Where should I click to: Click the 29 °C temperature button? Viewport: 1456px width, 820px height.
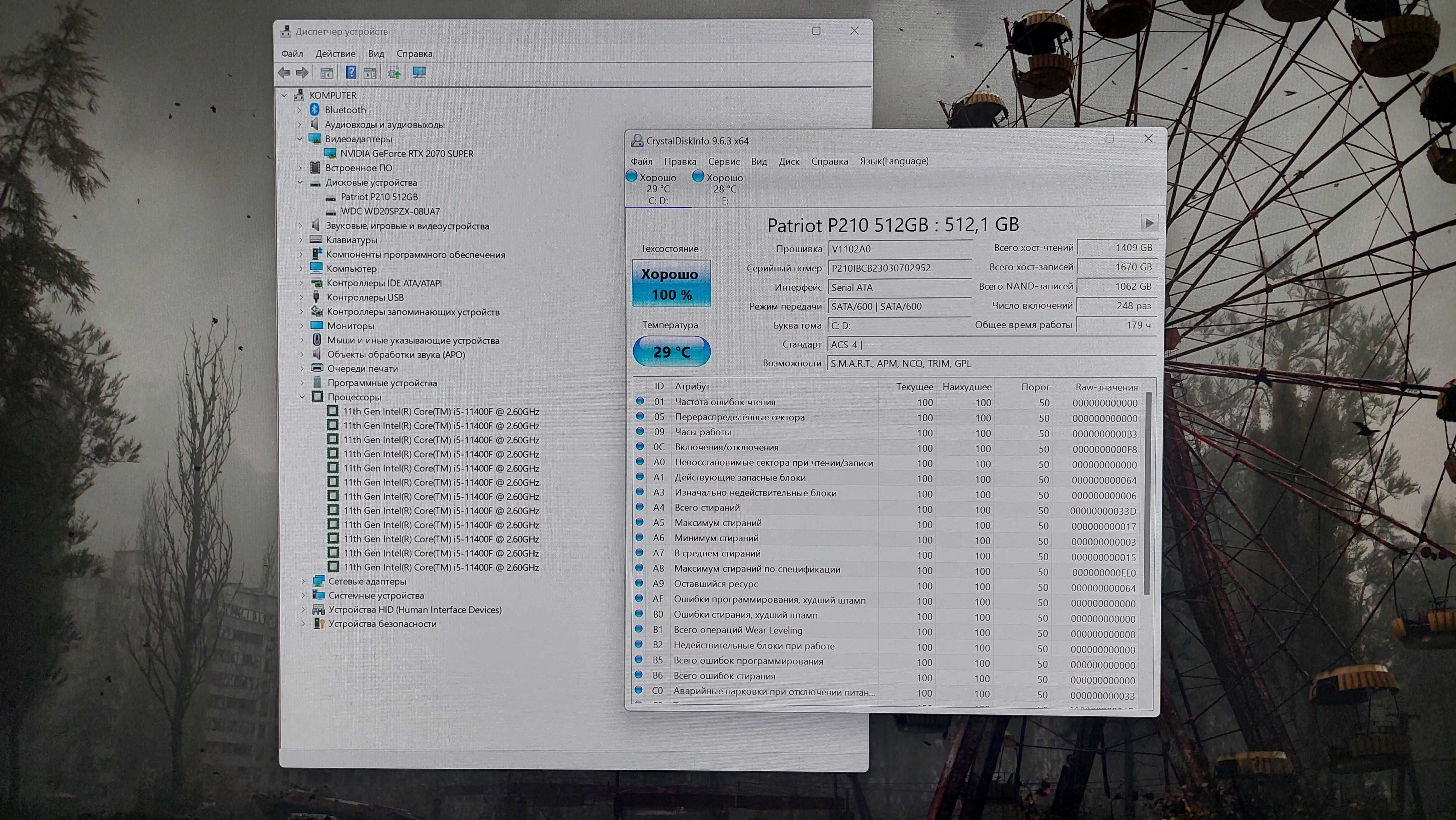point(671,351)
